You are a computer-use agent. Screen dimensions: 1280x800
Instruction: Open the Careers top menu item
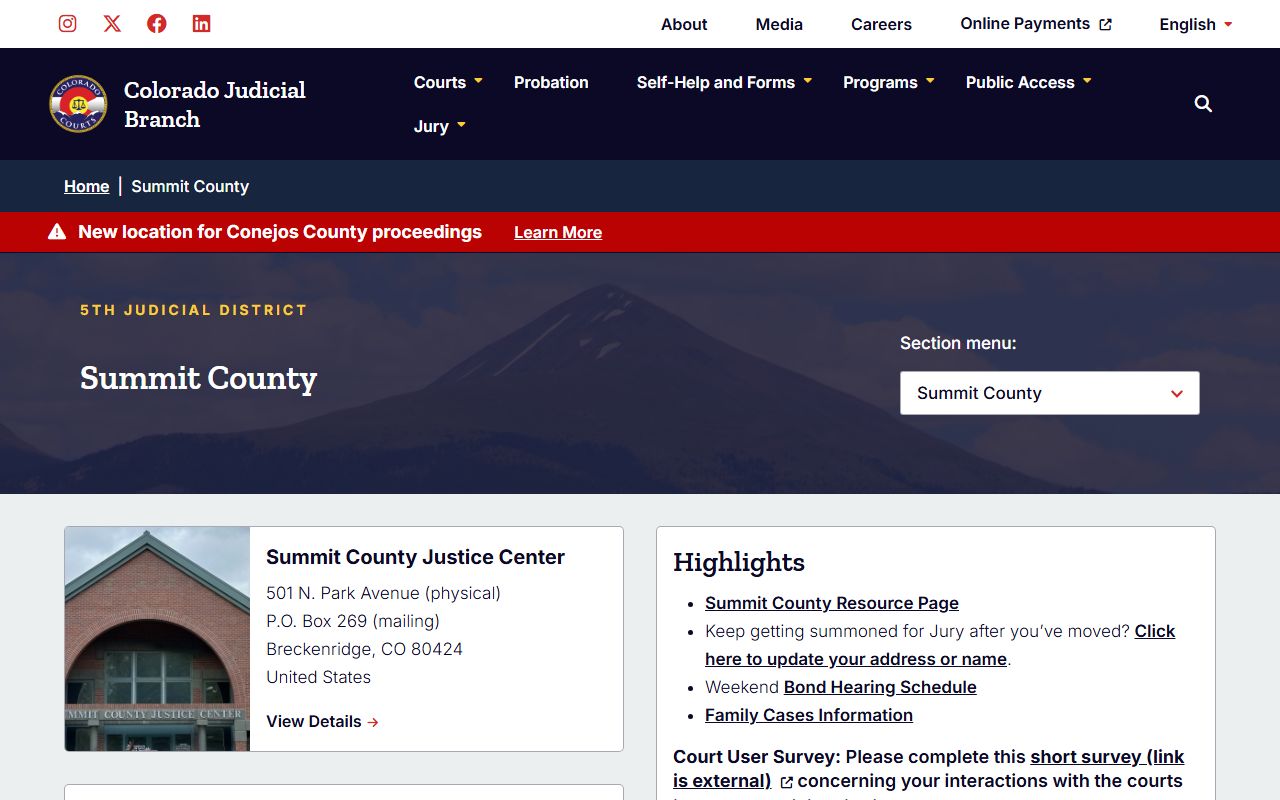tap(881, 24)
